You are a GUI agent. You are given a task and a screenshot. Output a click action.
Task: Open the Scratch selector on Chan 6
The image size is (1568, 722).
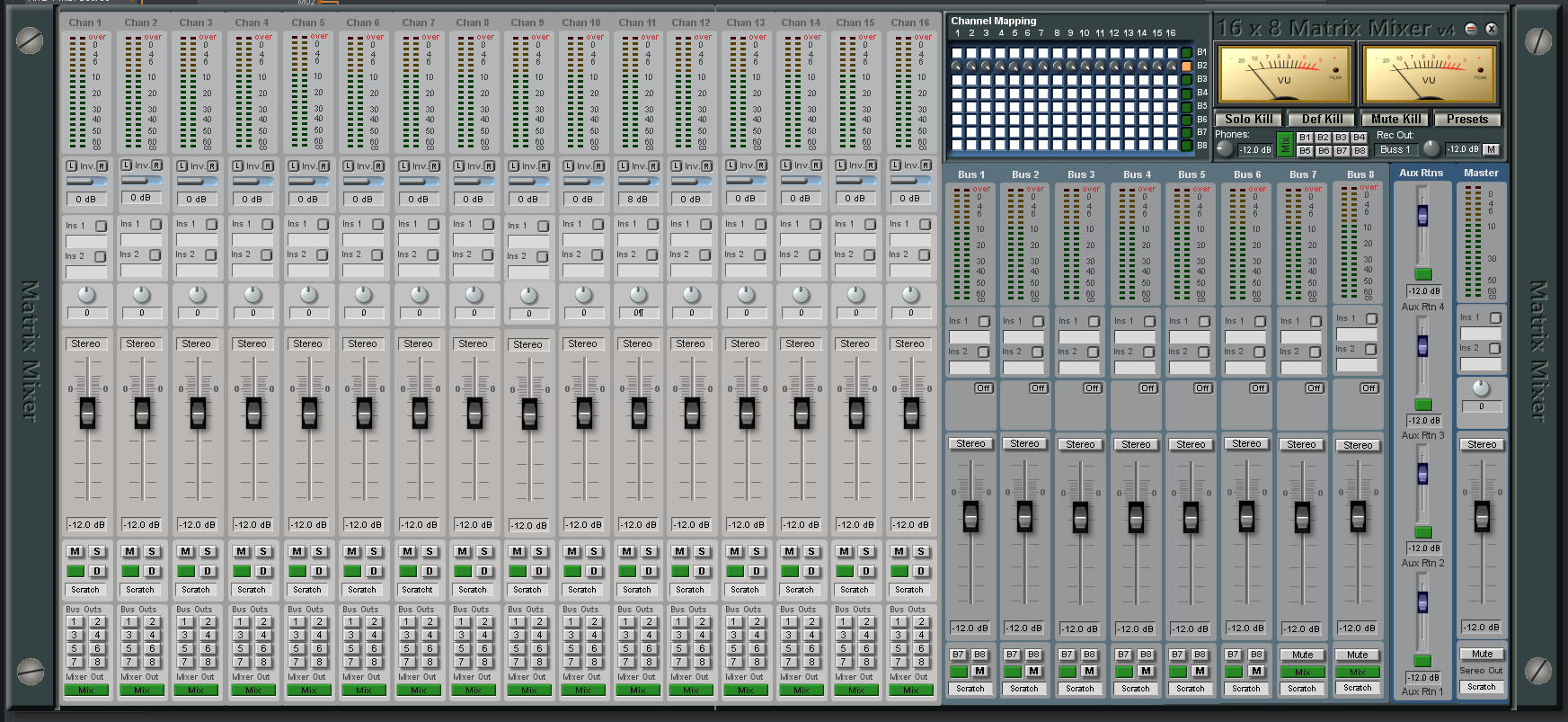(362, 590)
